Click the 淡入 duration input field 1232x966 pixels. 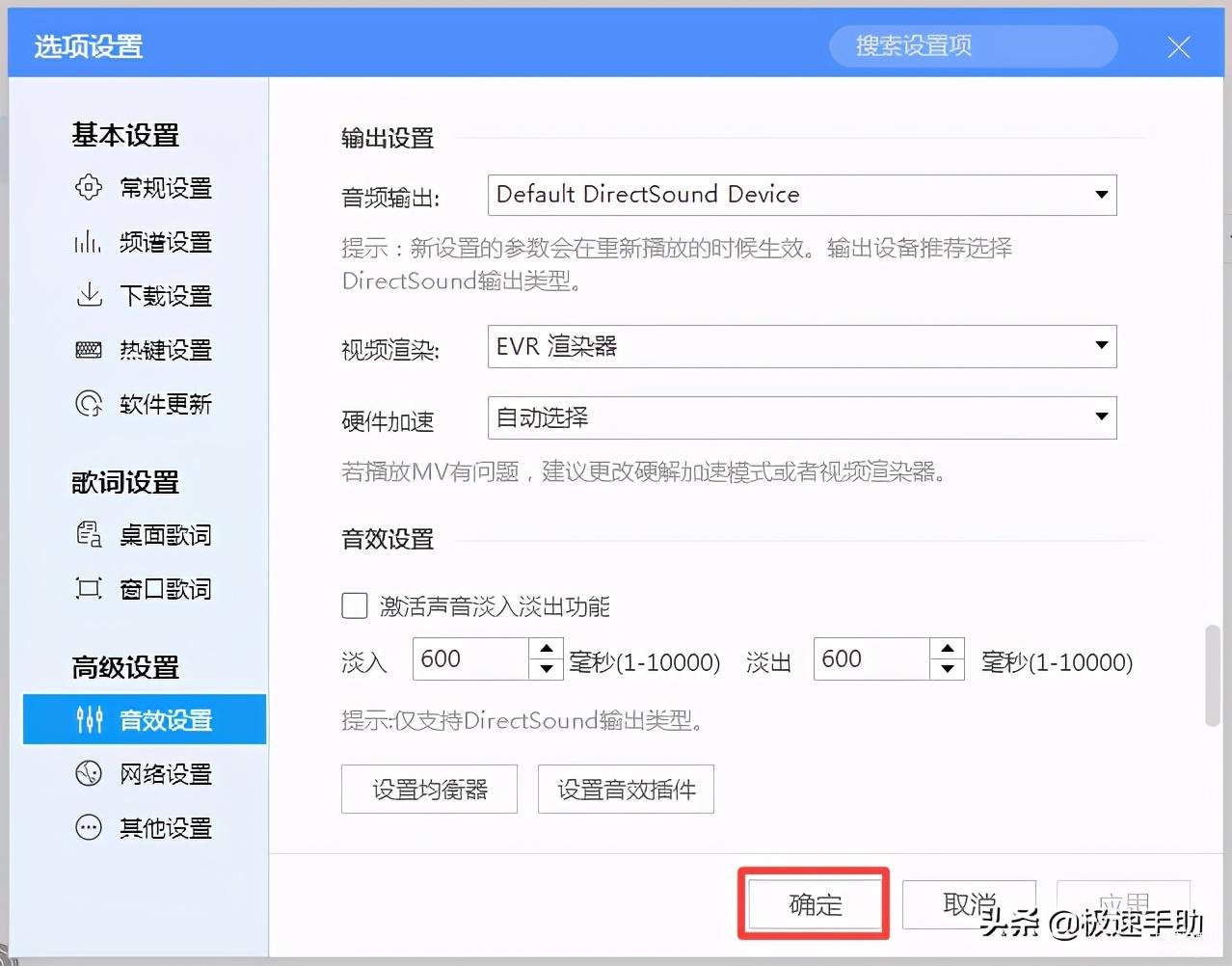click(471, 658)
